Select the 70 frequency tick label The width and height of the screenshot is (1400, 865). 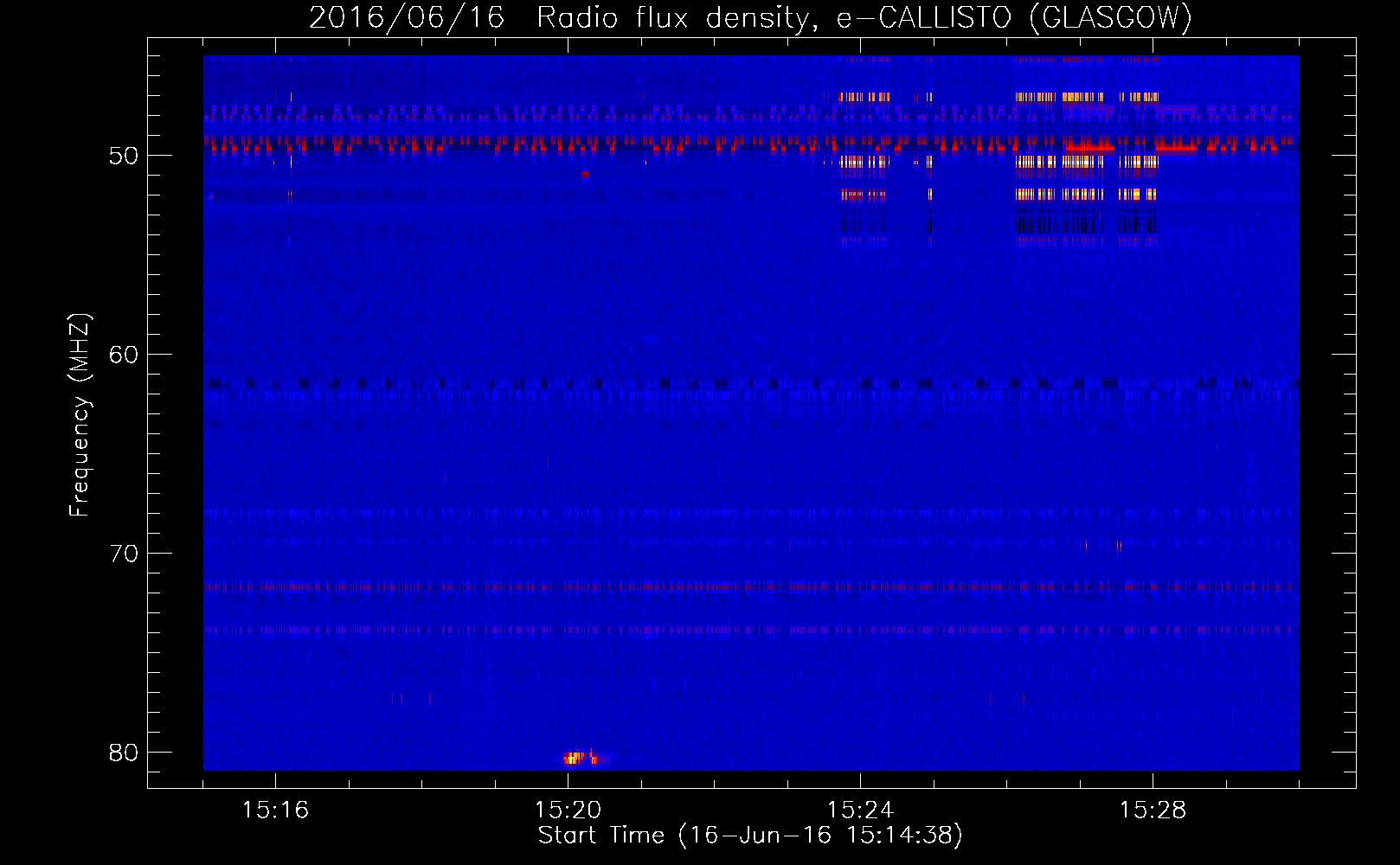pyautogui.click(x=124, y=554)
